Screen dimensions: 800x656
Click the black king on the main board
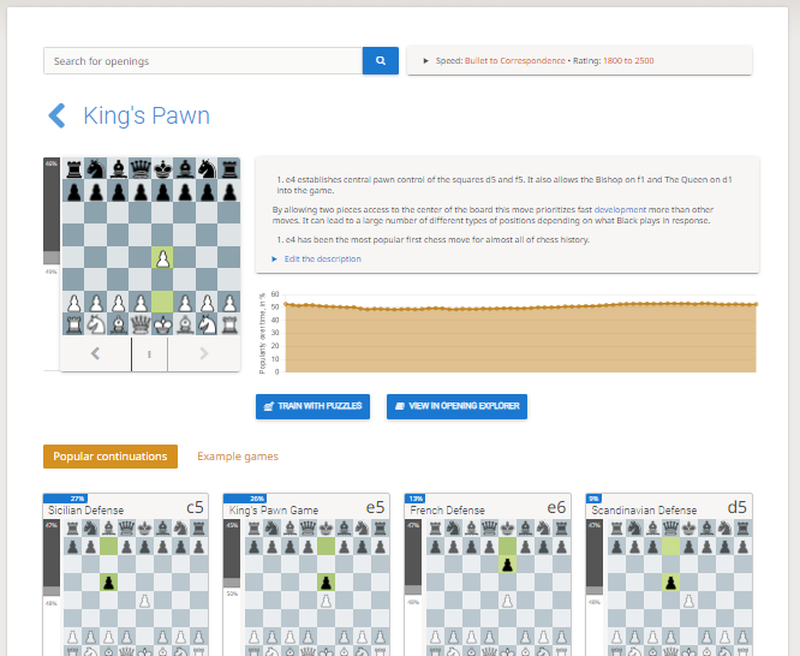click(x=162, y=168)
